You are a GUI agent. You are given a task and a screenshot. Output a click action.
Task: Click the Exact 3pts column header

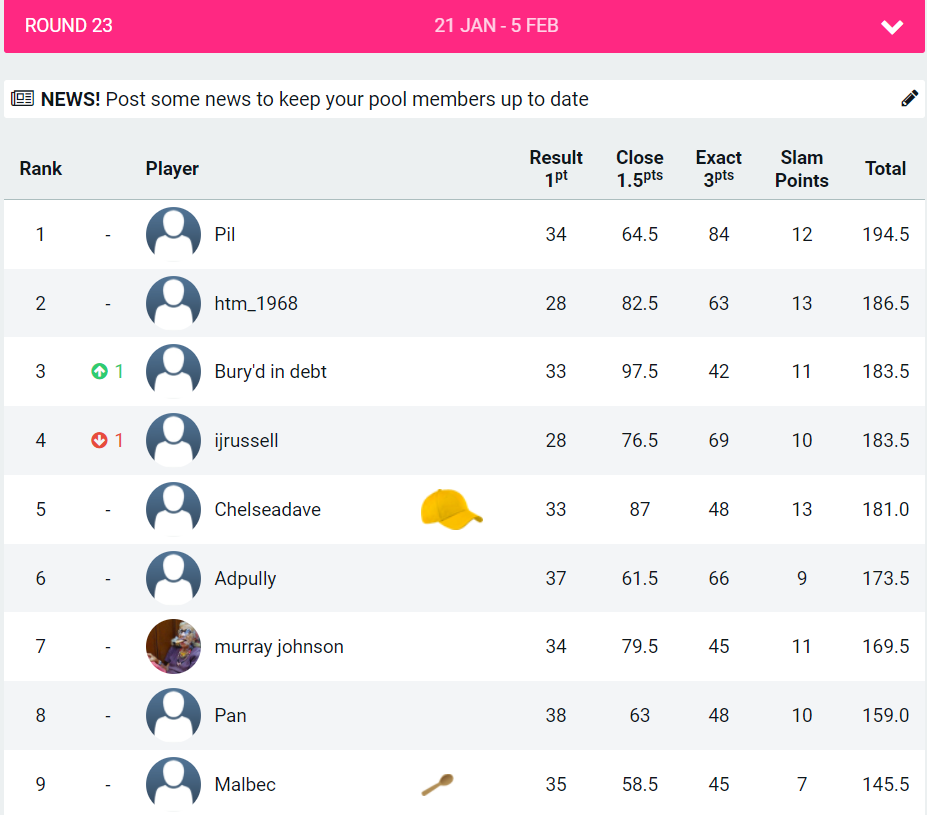718,169
